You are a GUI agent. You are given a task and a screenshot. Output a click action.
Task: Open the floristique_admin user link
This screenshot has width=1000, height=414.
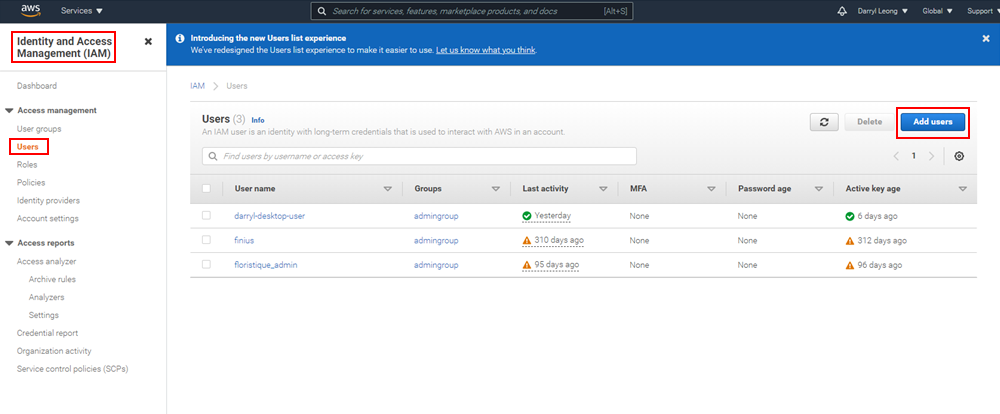(x=266, y=265)
